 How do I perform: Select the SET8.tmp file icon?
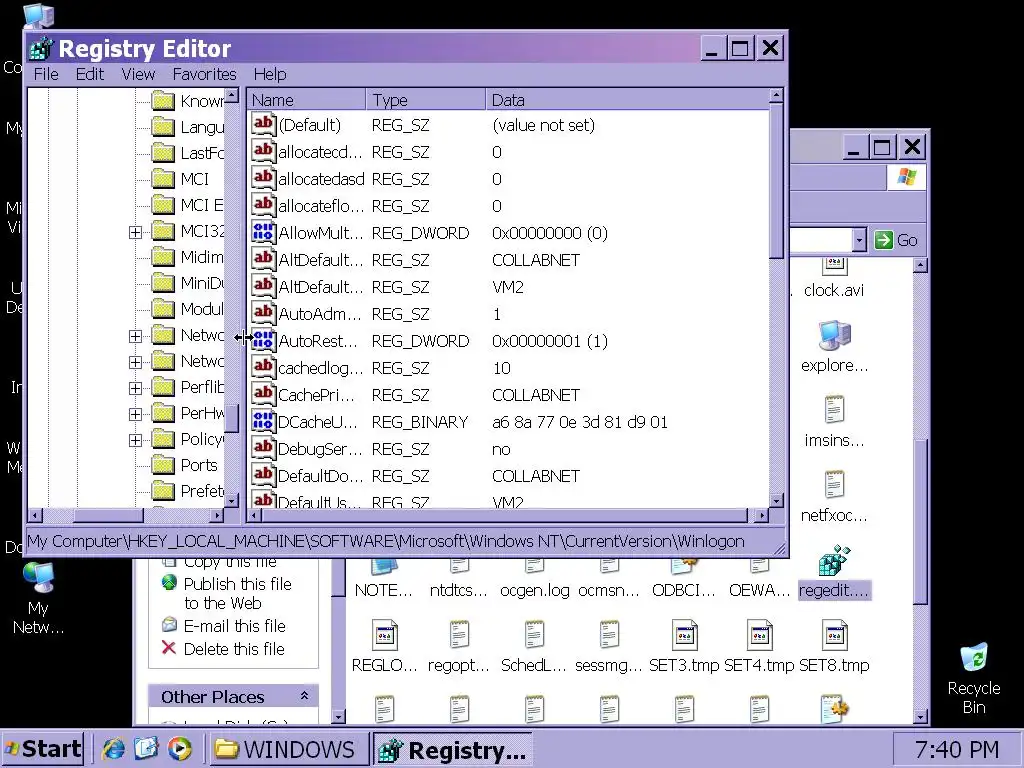tap(834, 635)
